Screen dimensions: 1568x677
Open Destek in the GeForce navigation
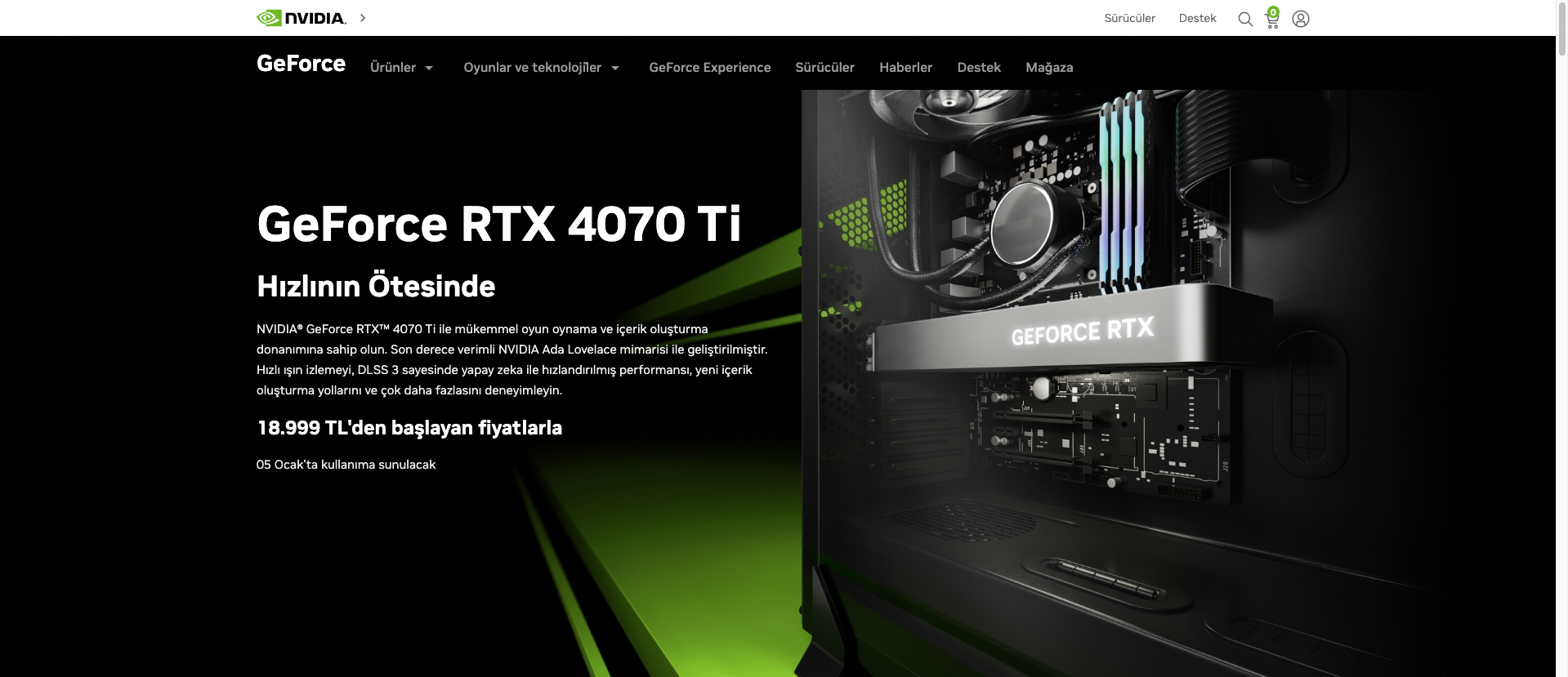point(979,68)
